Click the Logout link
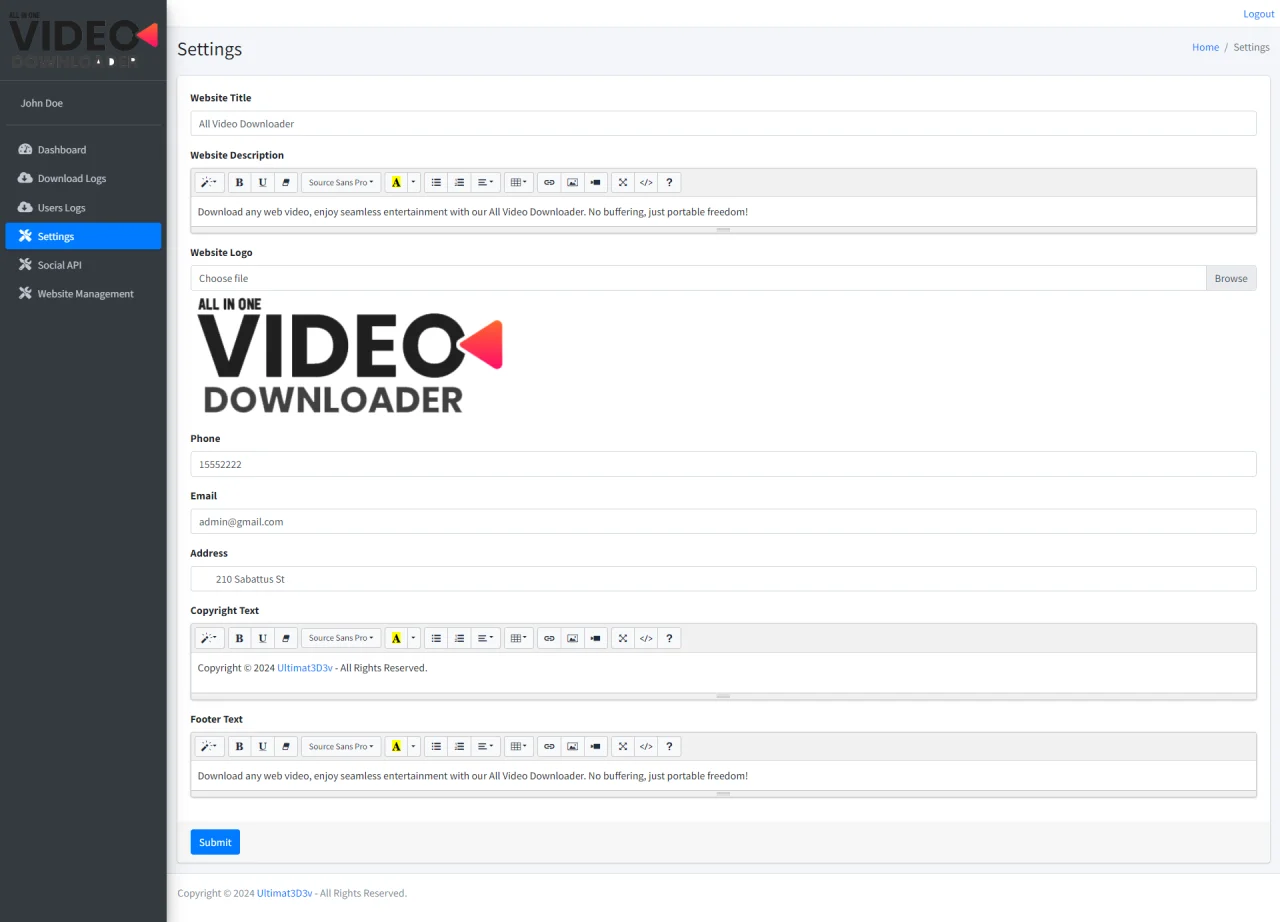This screenshot has width=1280, height=922. (x=1259, y=14)
